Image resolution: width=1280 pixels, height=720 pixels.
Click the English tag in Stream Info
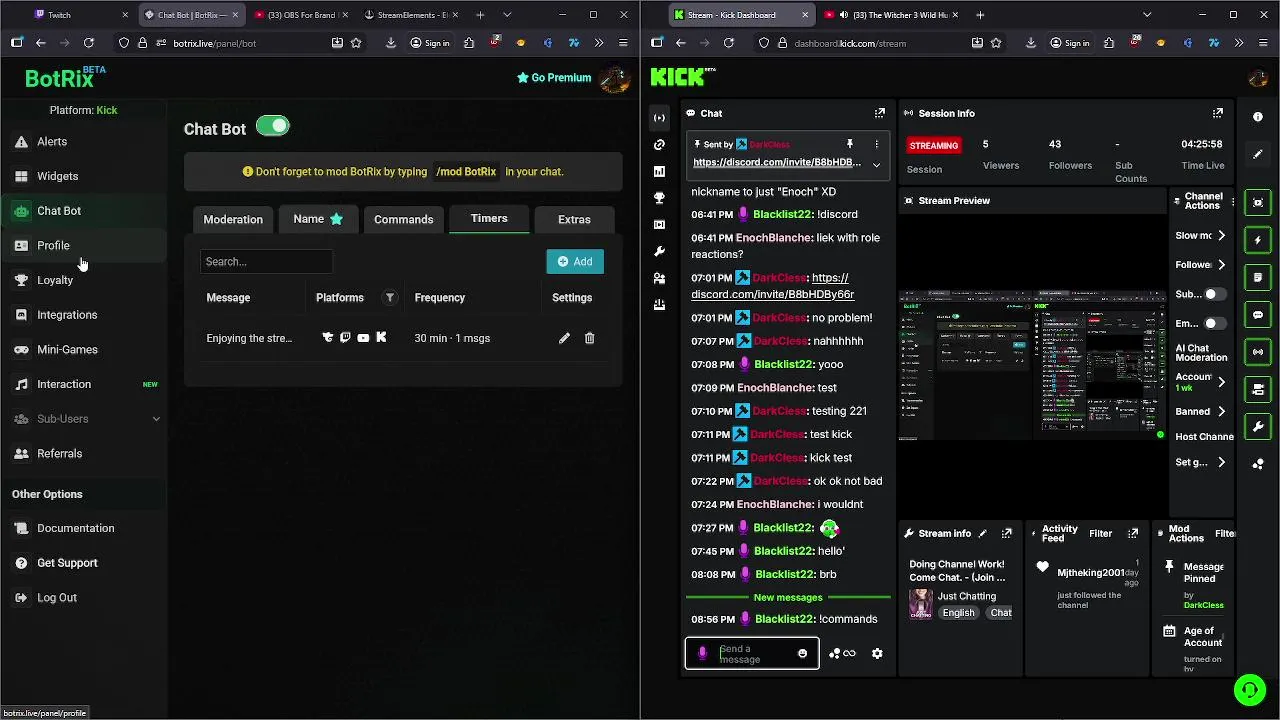tap(958, 613)
